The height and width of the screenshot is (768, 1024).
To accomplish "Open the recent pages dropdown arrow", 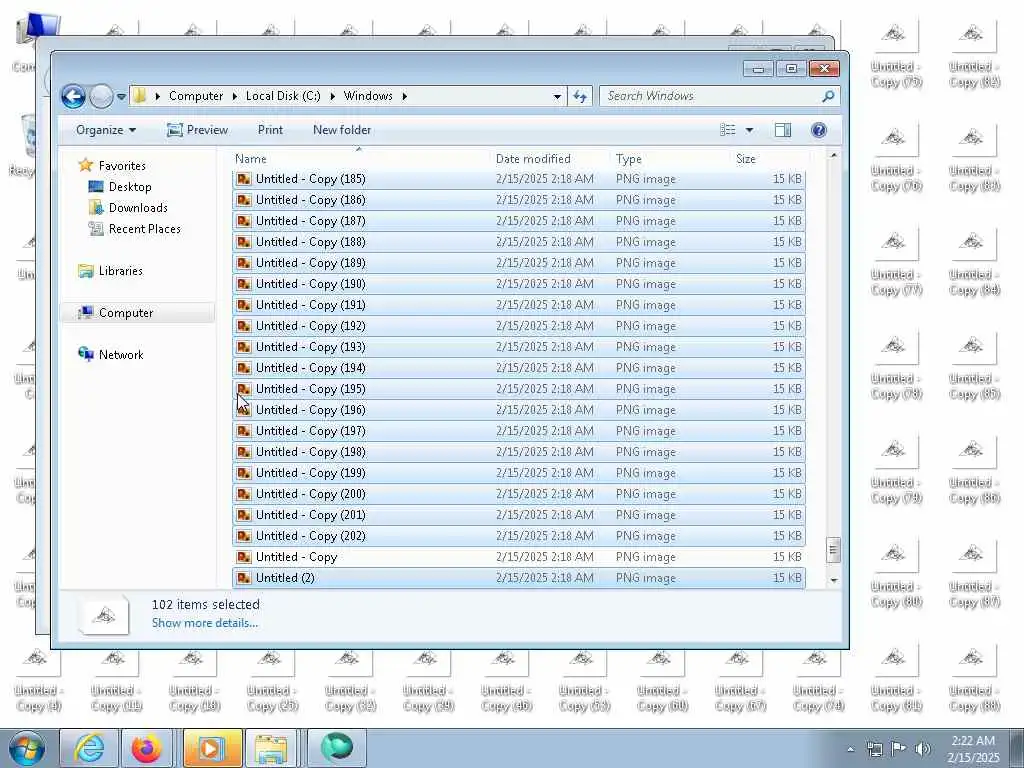I will point(121,97).
